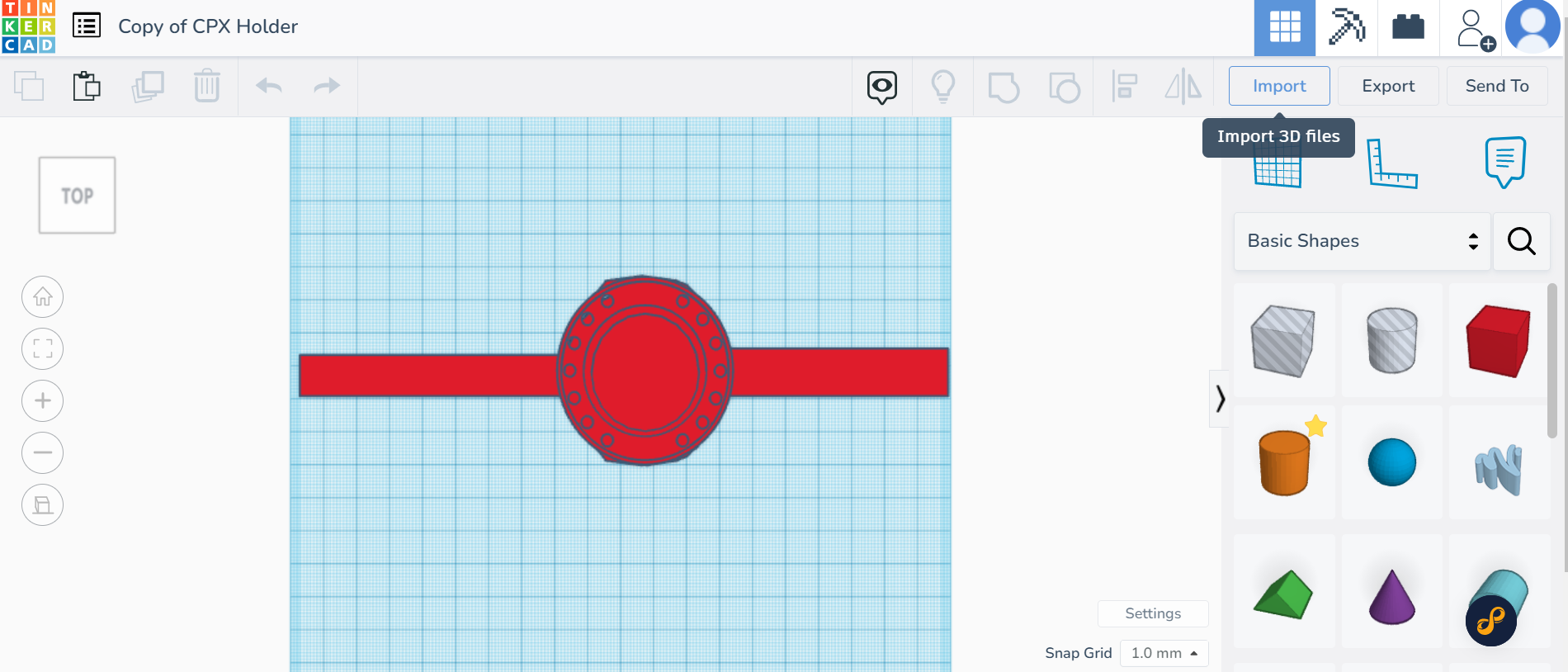Click the Mirror tool icon
Image resolution: width=1568 pixels, height=672 pixels.
[1183, 86]
